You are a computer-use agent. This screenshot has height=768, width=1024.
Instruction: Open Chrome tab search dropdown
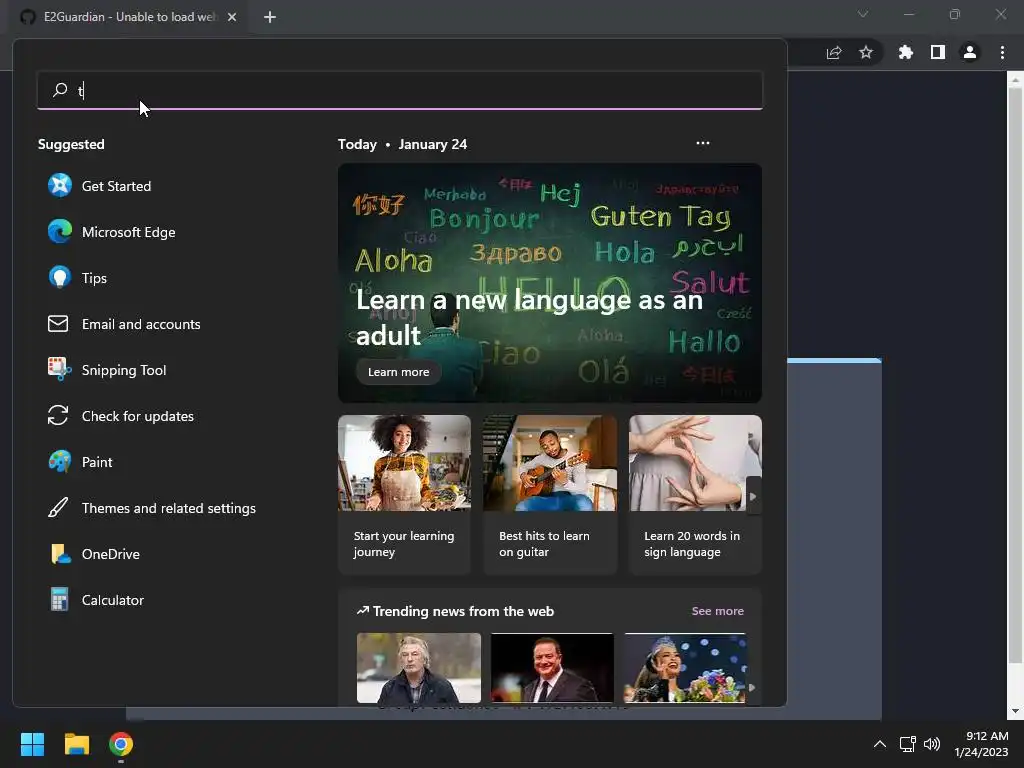(863, 14)
